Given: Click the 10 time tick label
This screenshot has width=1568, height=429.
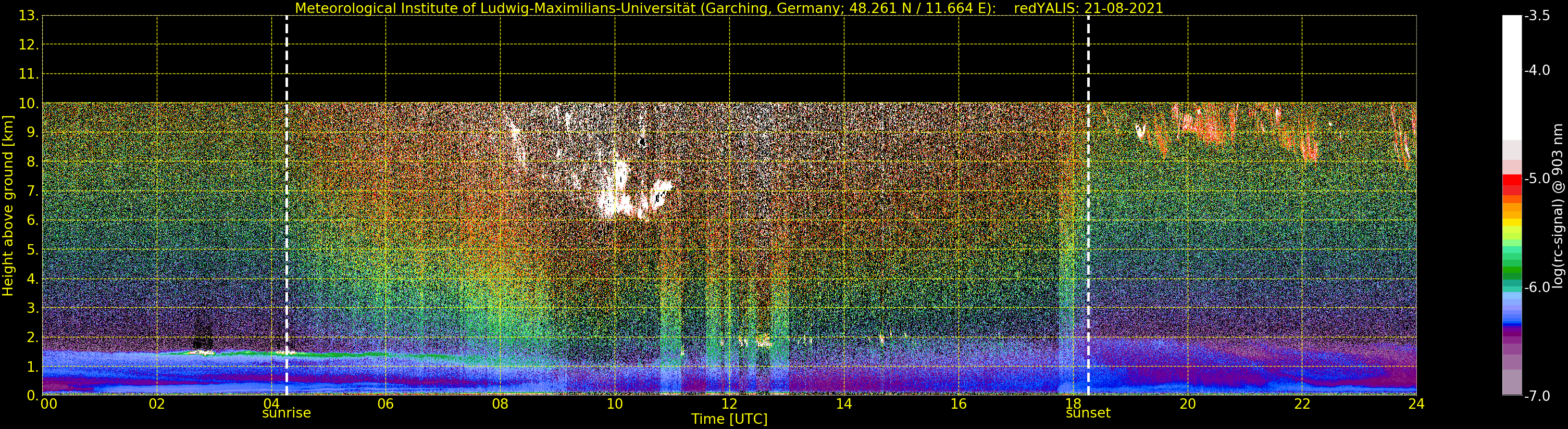Looking at the screenshot, I should click(x=615, y=403).
